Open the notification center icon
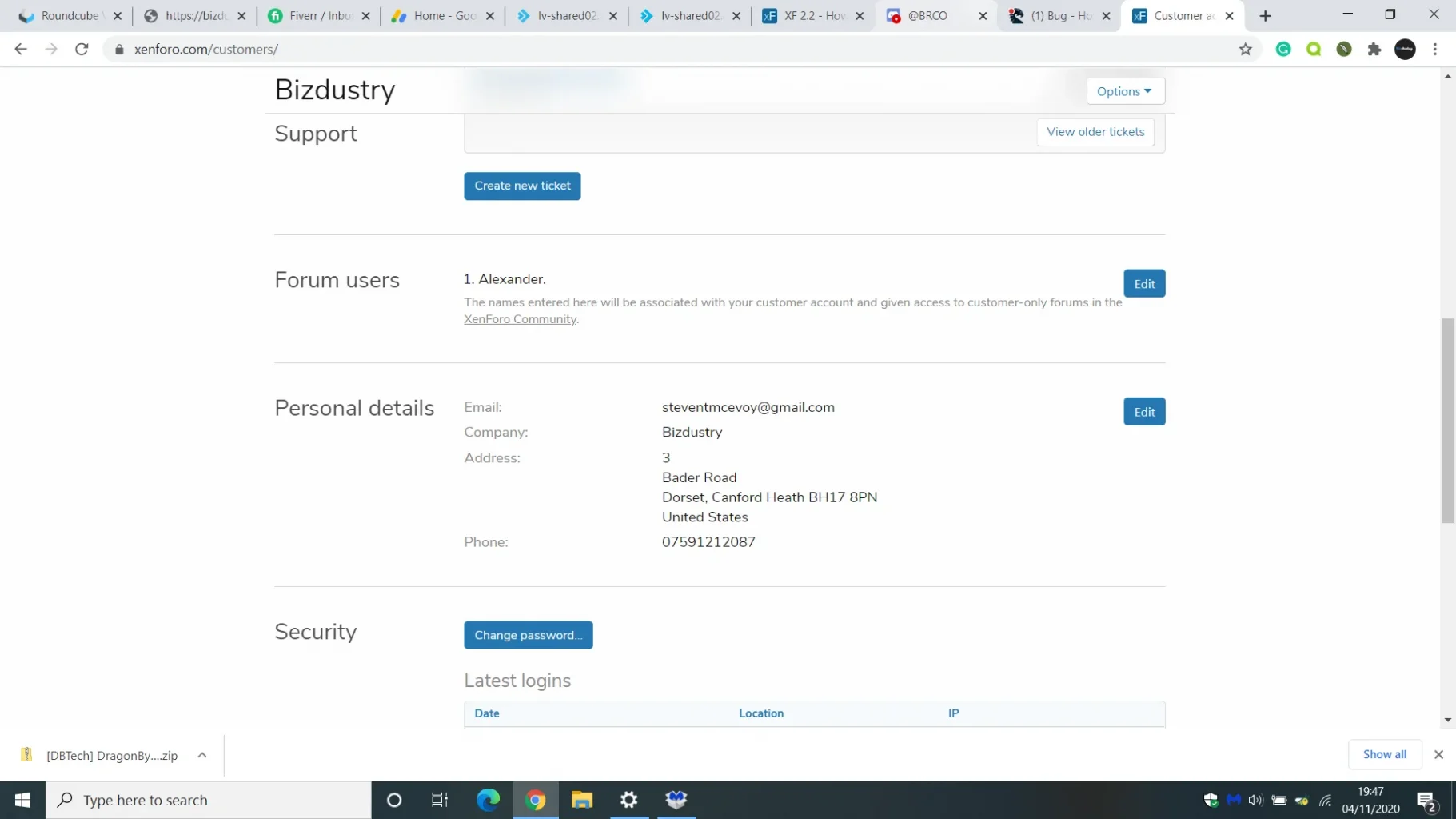The image size is (1456, 819). (x=1427, y=800)
